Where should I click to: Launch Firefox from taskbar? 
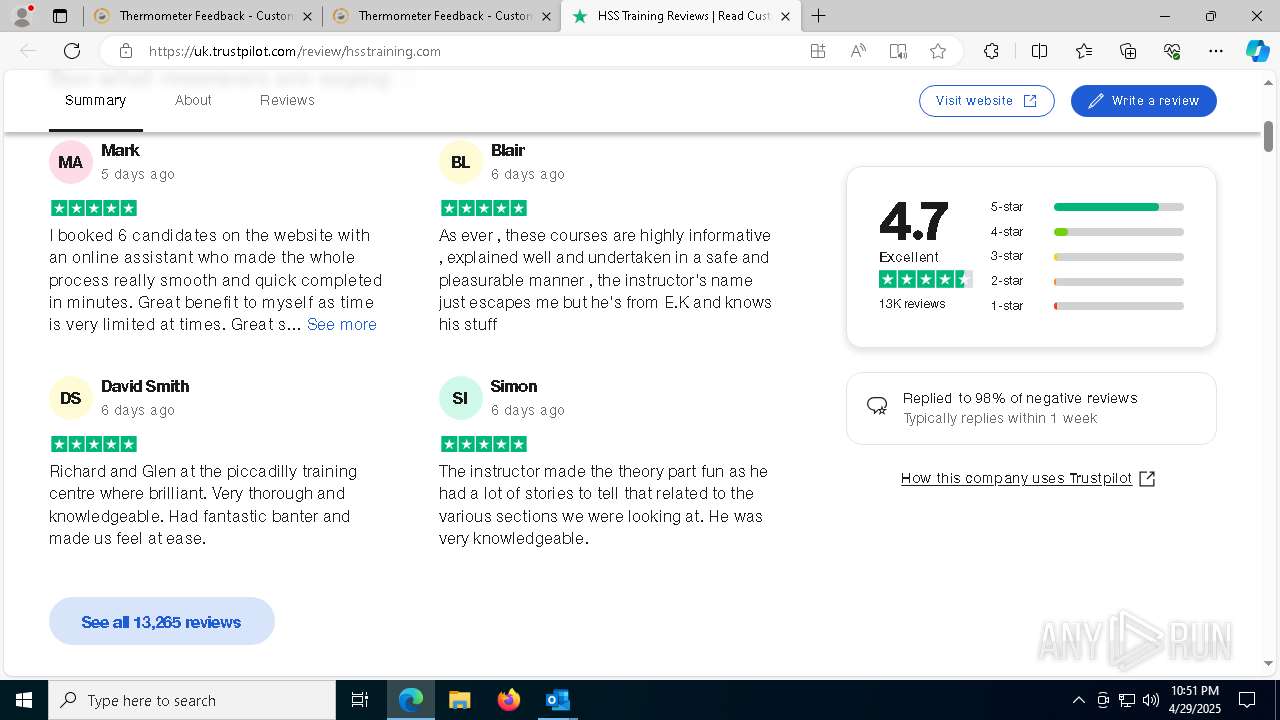508,700
